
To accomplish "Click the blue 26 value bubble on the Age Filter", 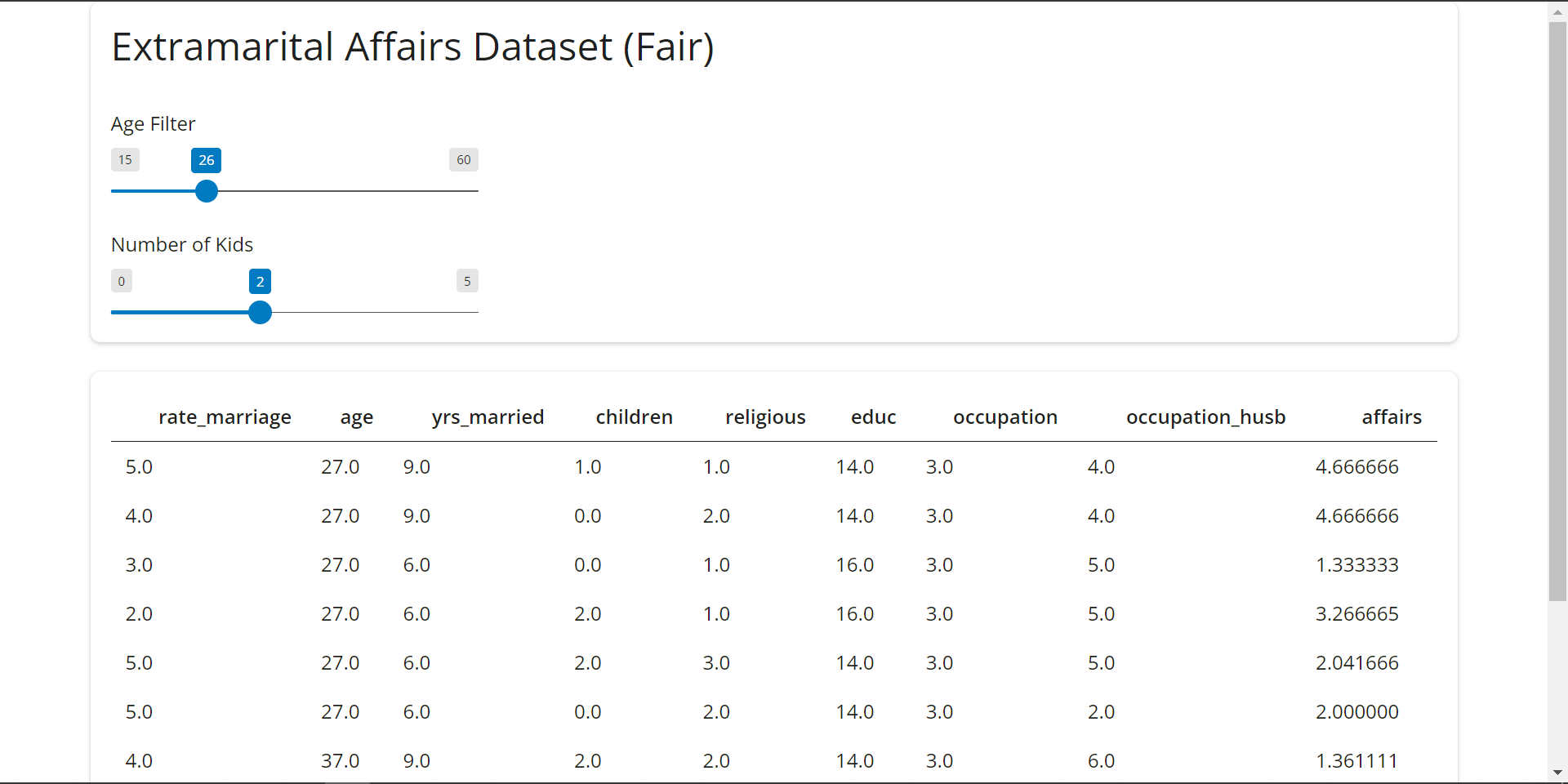I will (206, 160).
